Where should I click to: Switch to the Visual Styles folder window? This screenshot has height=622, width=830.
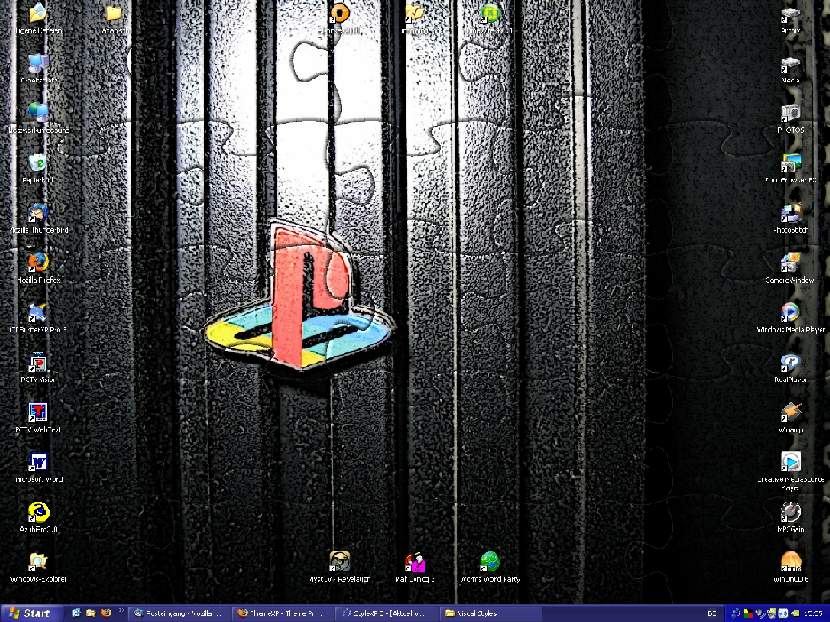(490, 614)
